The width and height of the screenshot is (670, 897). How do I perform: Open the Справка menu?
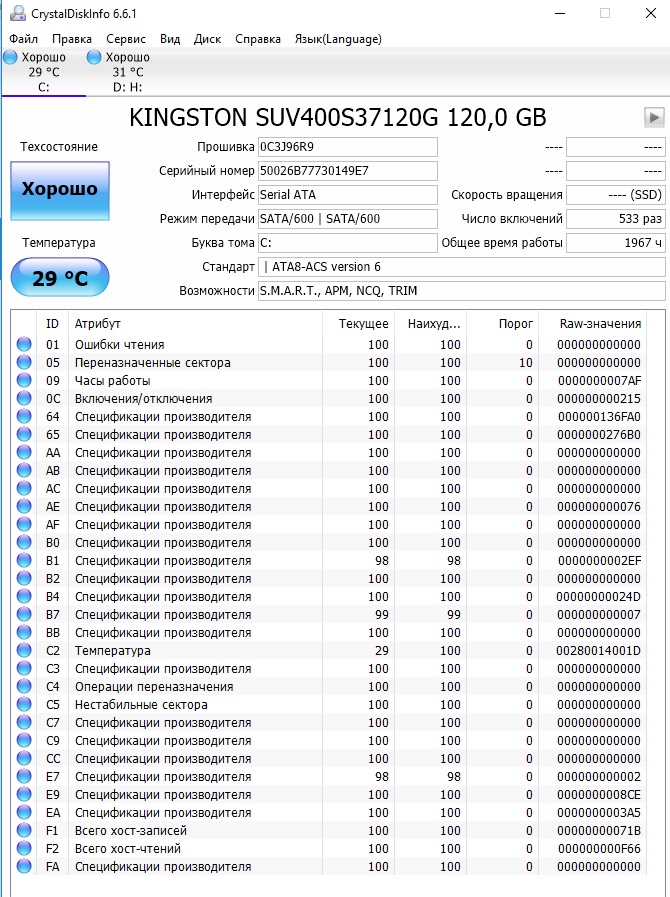[258, 39]
